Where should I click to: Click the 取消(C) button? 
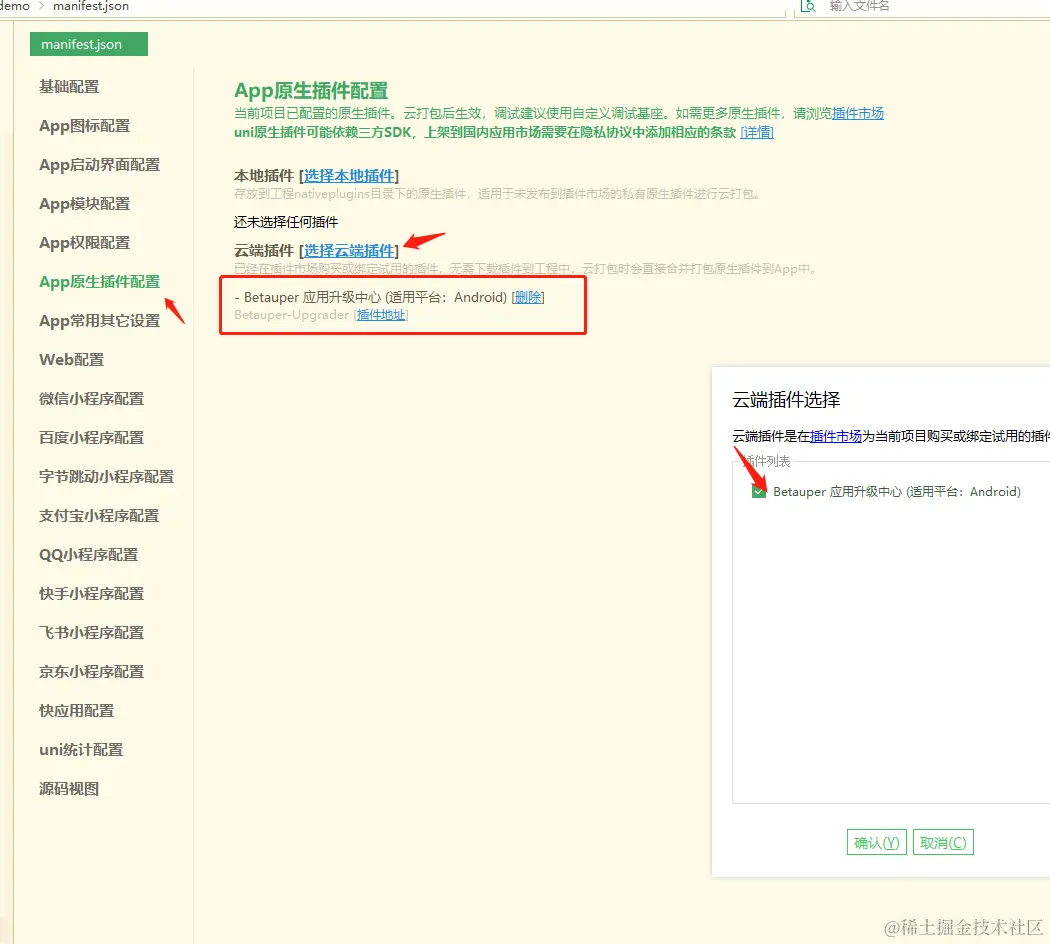coord(943,843)
